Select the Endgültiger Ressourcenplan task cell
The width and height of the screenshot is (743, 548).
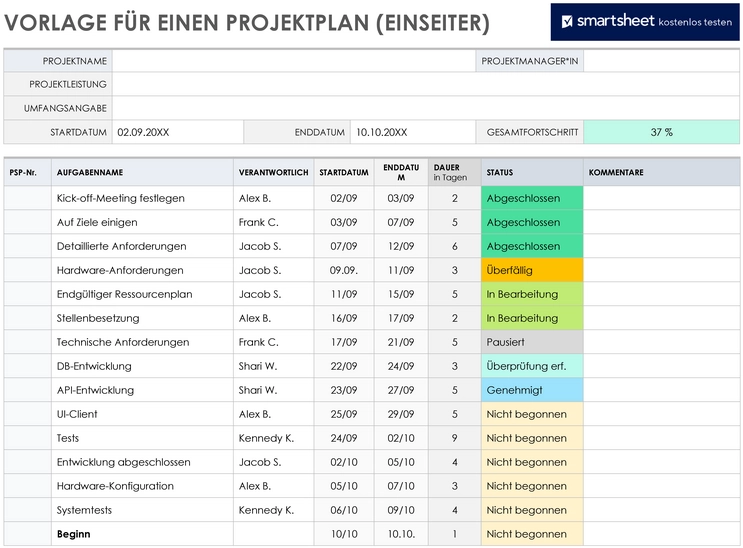click(x=142, y=294)
